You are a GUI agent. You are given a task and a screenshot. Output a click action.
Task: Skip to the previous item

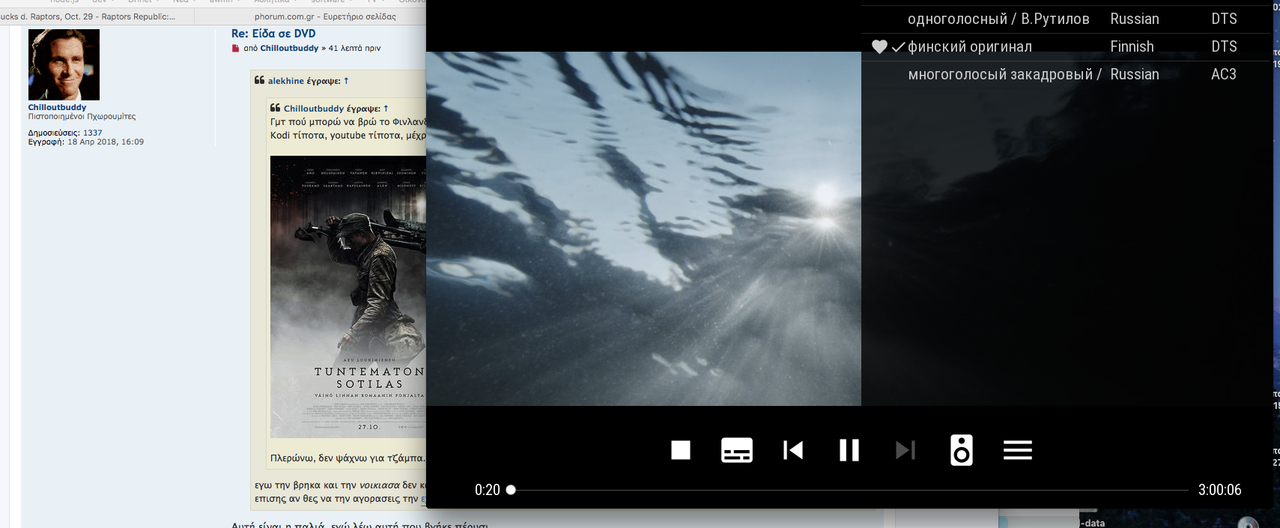click(793, 450)
